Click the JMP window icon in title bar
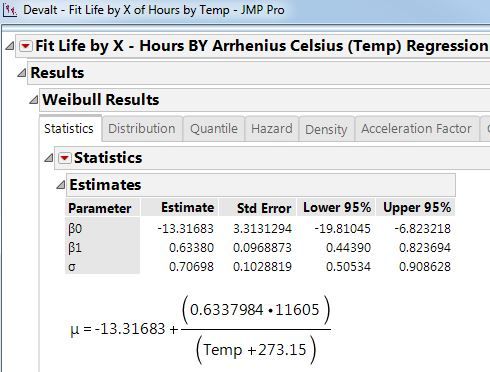Screen dimensions: 490x372 [x=9, y=11]
